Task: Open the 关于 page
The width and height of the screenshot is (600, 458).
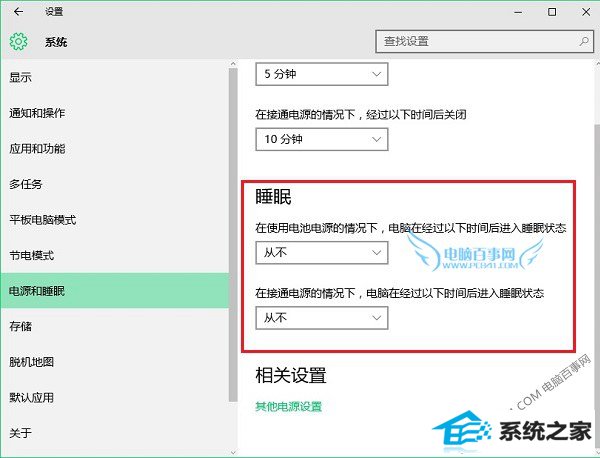Action: (x=21, y=433)
